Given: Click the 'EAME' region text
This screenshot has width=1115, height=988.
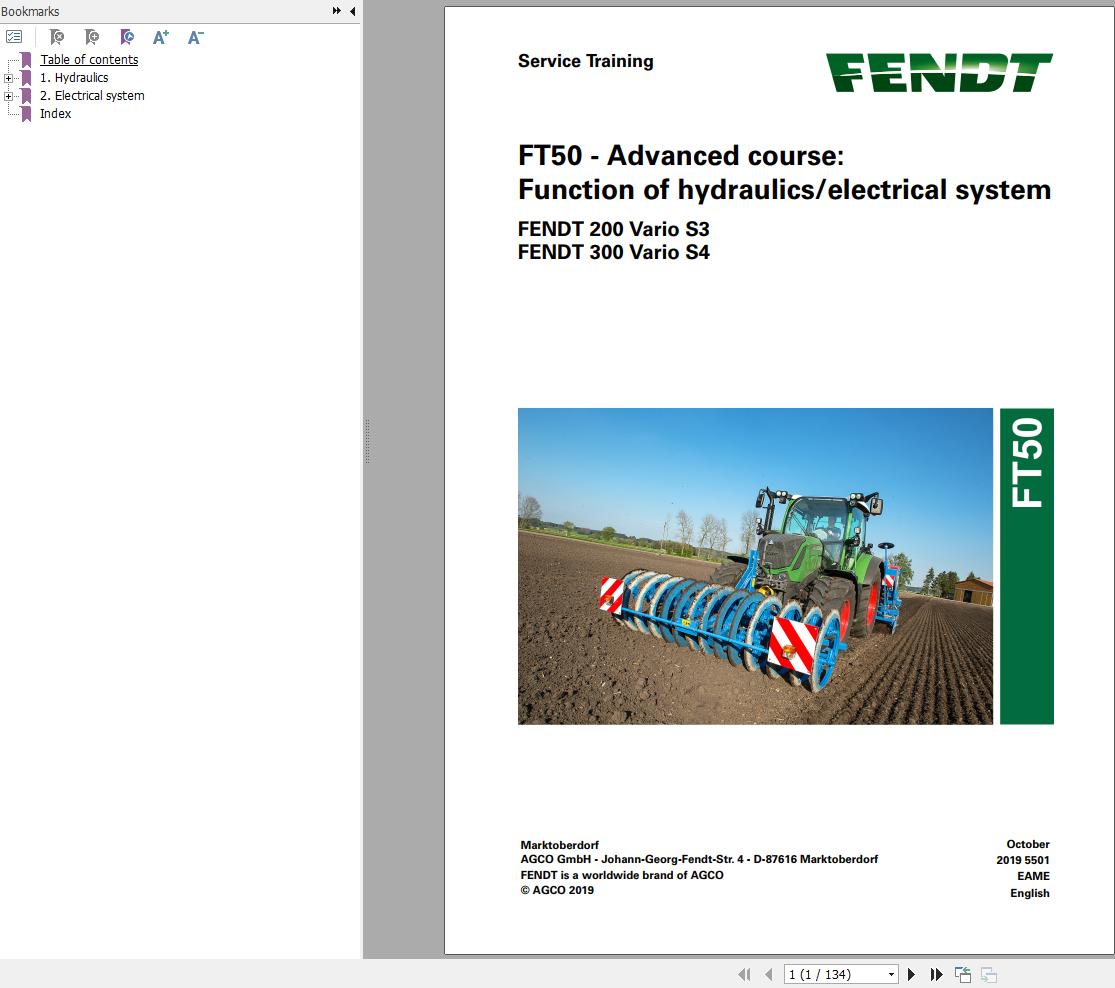Looking at the screenshot, I should (1033, 876).
